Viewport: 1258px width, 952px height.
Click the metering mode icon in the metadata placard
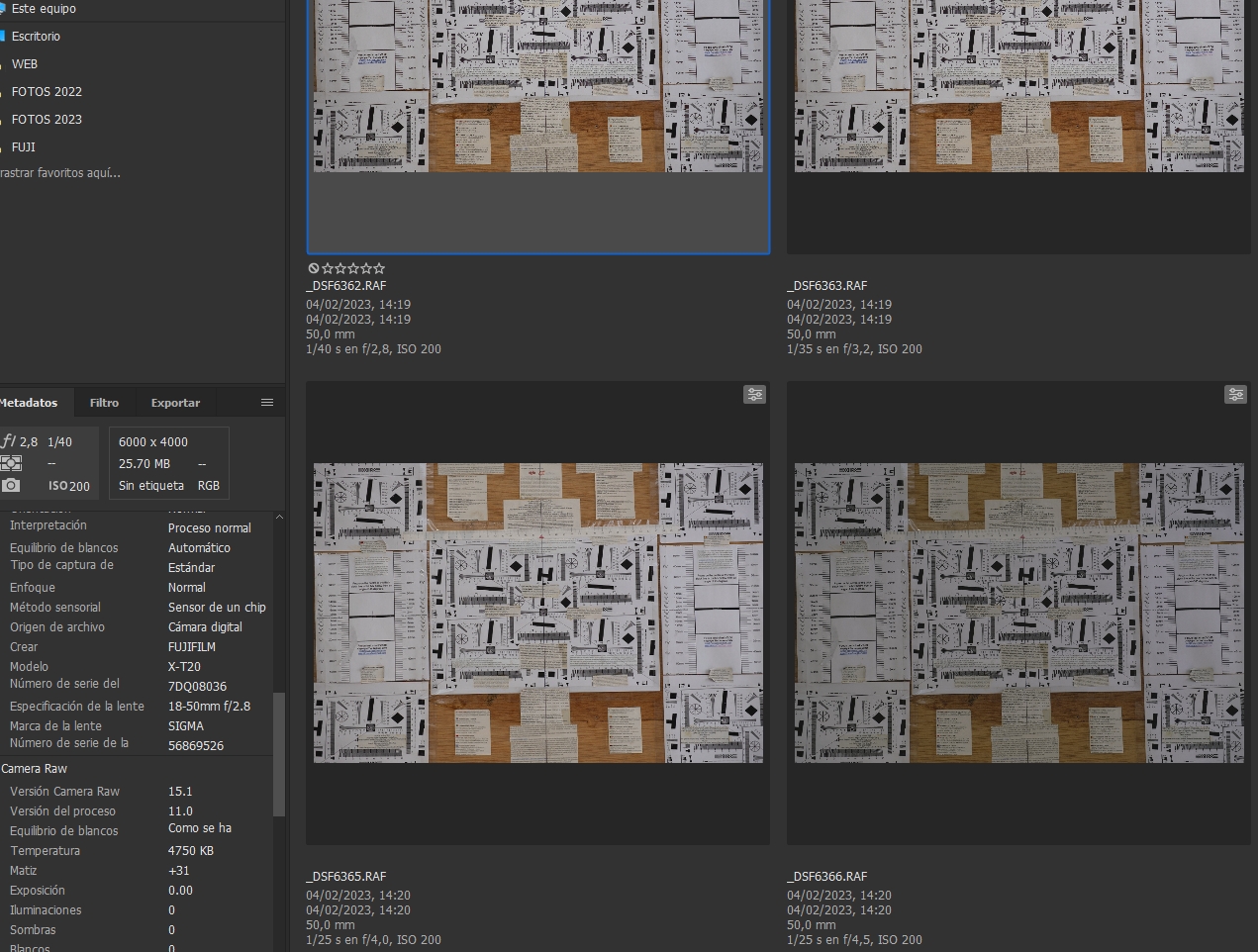(x=11, y=463)
